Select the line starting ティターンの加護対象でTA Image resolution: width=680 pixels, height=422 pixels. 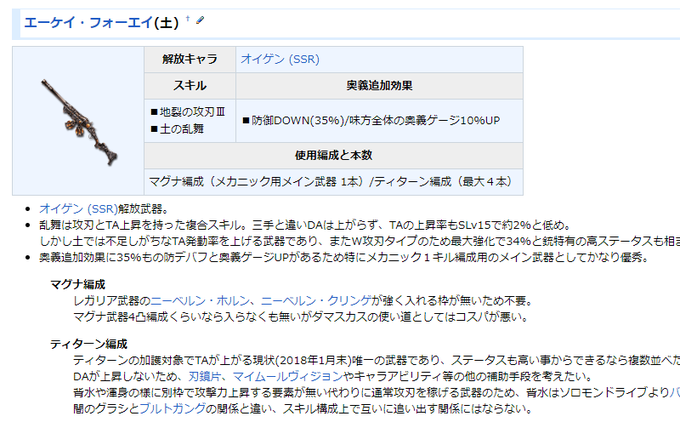(376, 360)
